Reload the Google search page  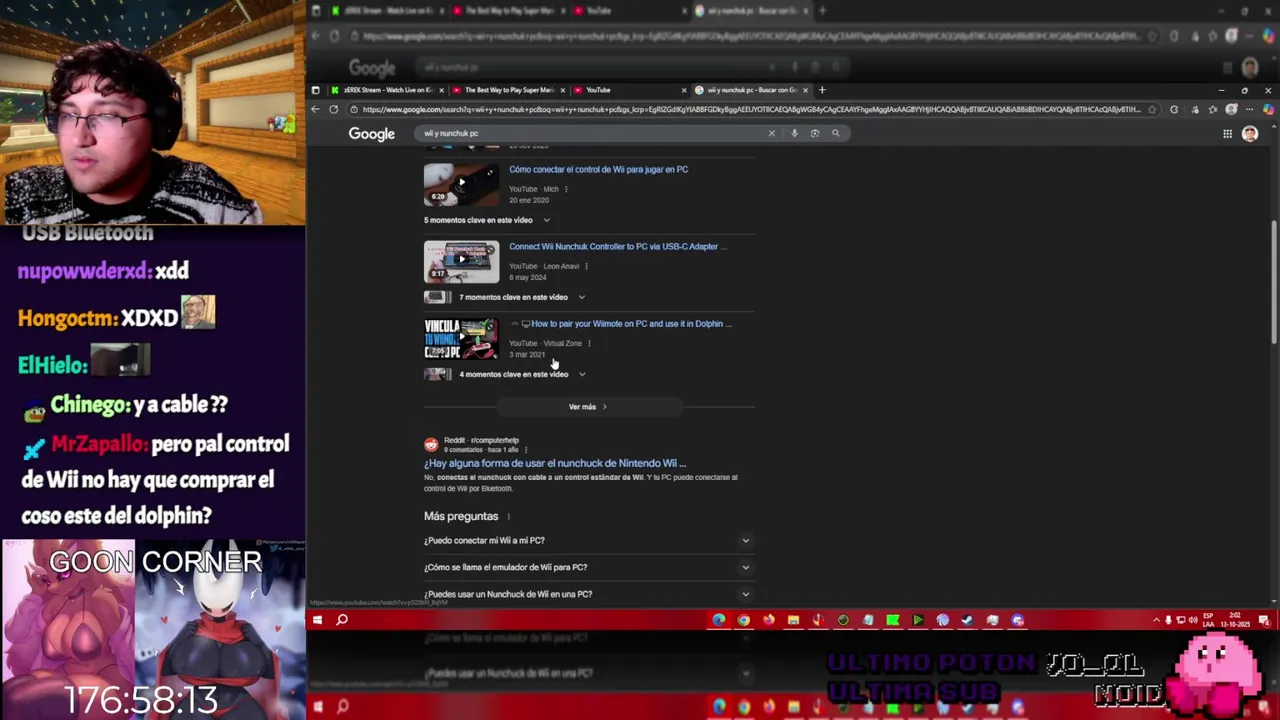tap(334, 110)
